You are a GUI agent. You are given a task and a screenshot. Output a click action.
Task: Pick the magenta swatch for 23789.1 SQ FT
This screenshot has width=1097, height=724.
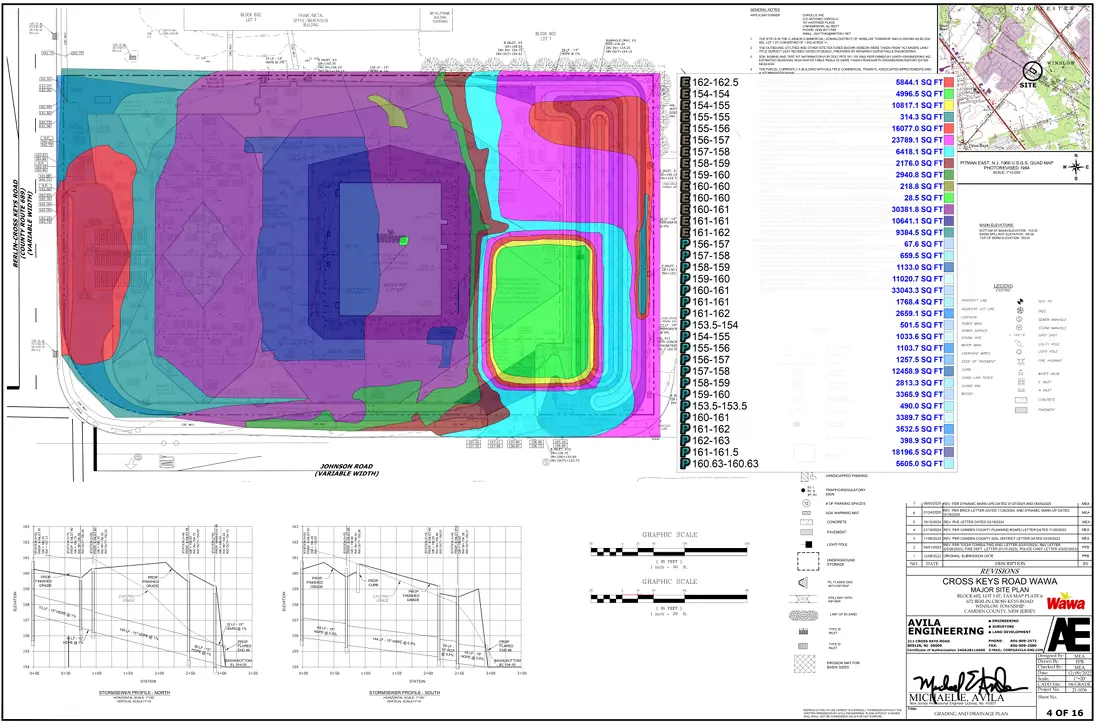(949, 140)
